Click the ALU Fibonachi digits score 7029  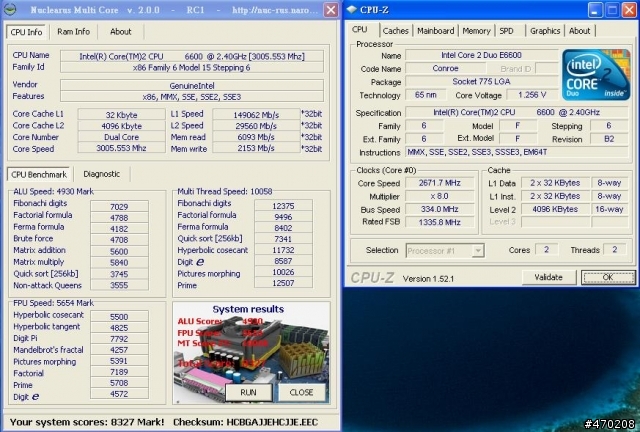(x=119, y=207)
